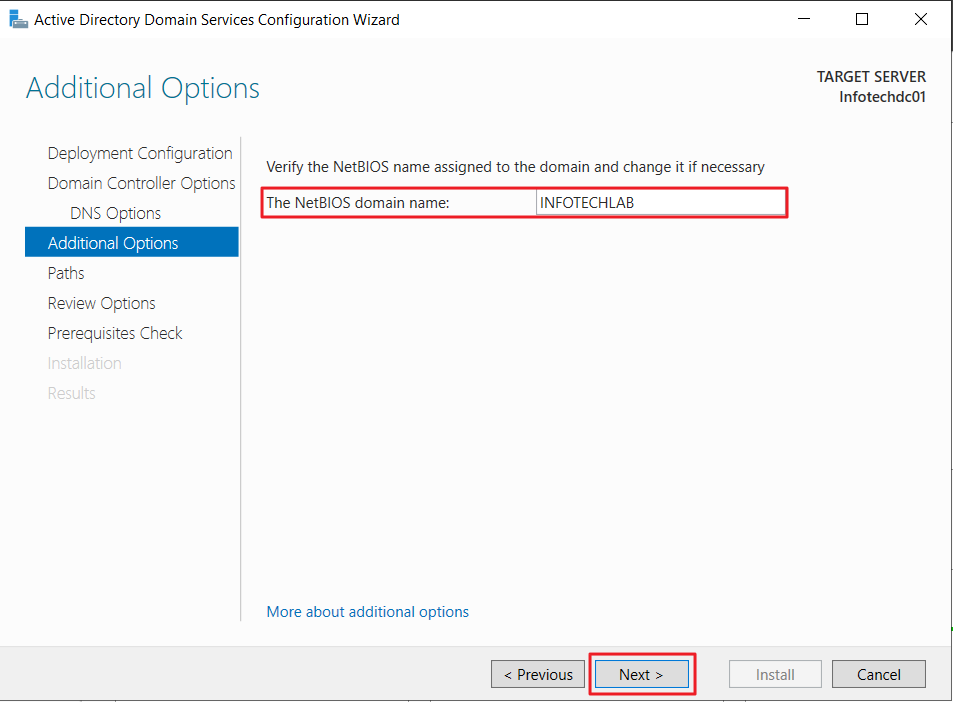Continue with the Next button
Screen dimensions: 953x702
[642, 675]
